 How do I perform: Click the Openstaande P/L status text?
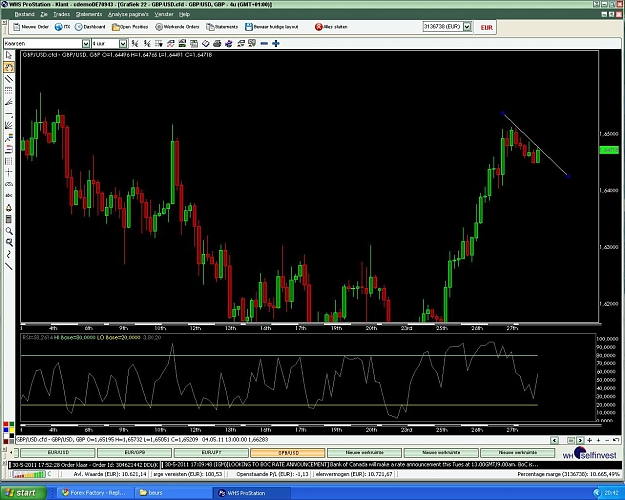[x=272, y=474]
